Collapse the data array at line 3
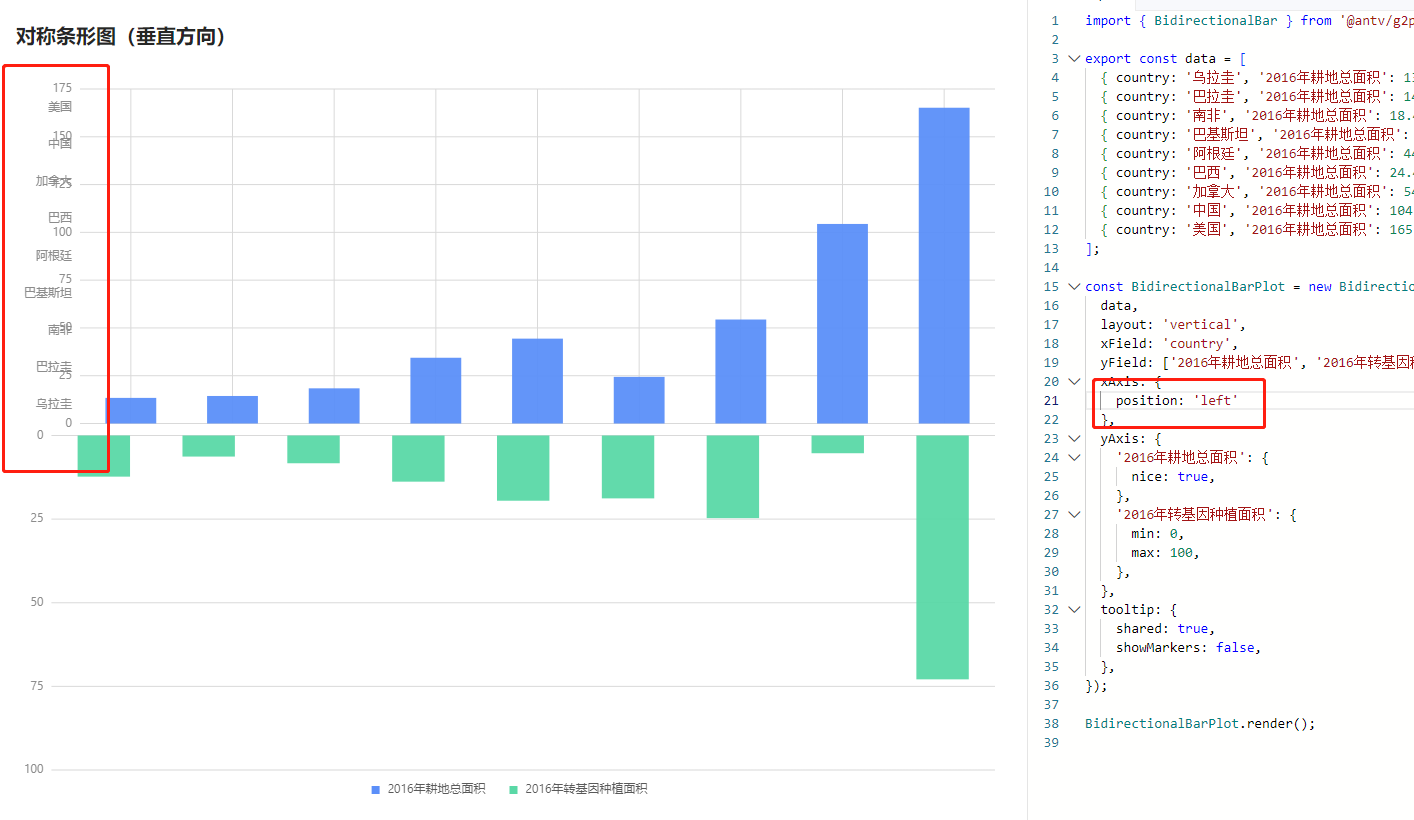Screen dimensions: 1414x820 click(x=1073, y=58)
